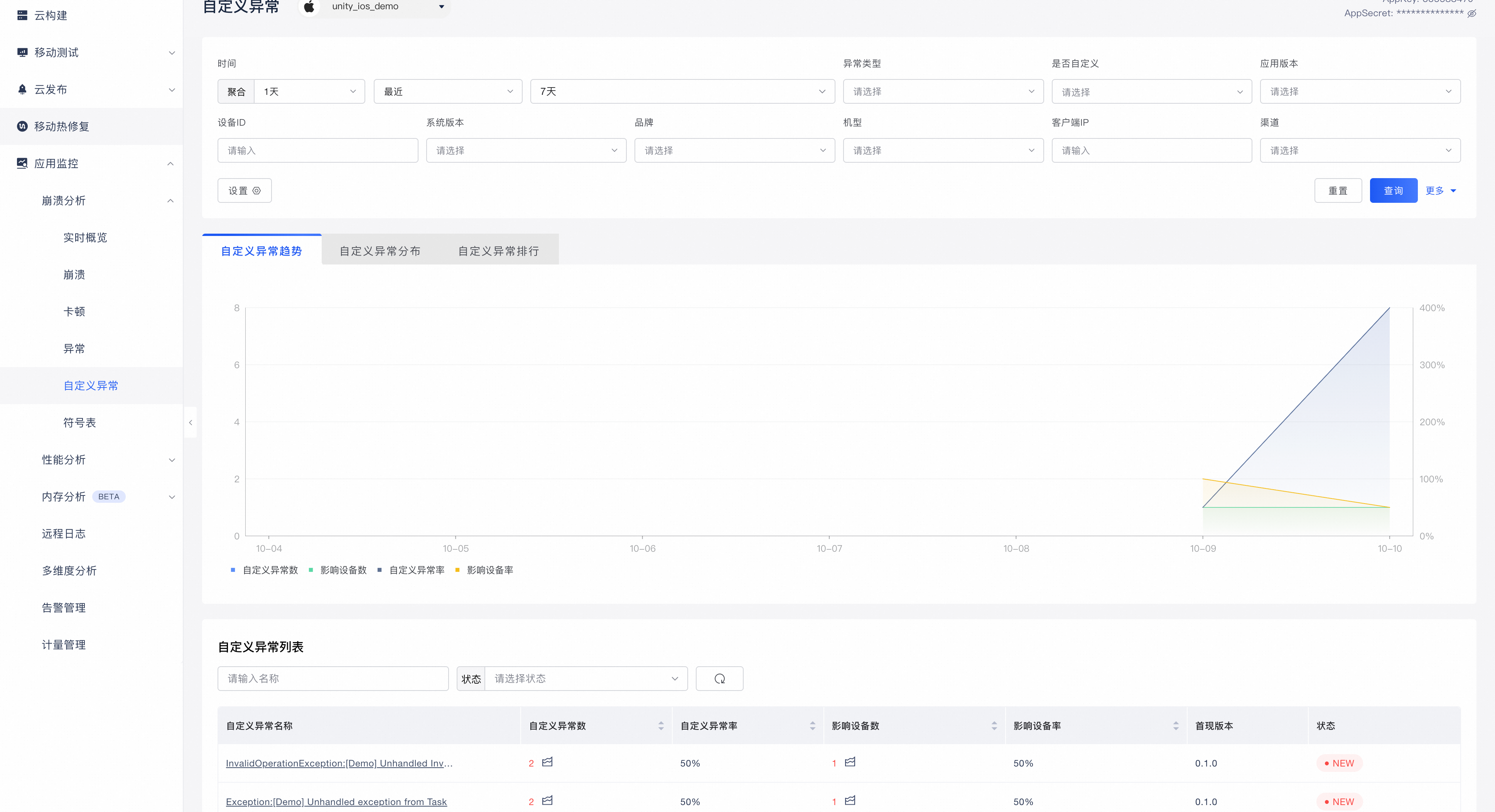Click the 设备ID input field
This screenshot has height=812, width=1495.
pyautogui.click(x=317, y=151)
